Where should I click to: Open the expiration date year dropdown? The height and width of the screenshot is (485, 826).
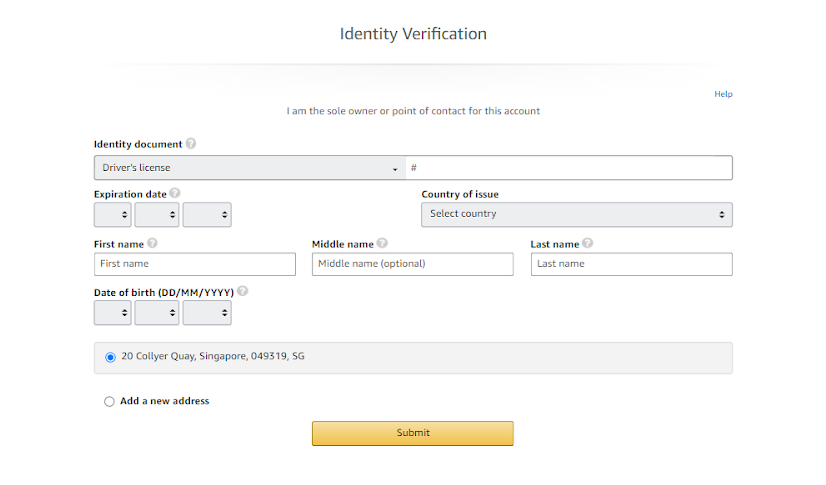click(x=207, y=215)
